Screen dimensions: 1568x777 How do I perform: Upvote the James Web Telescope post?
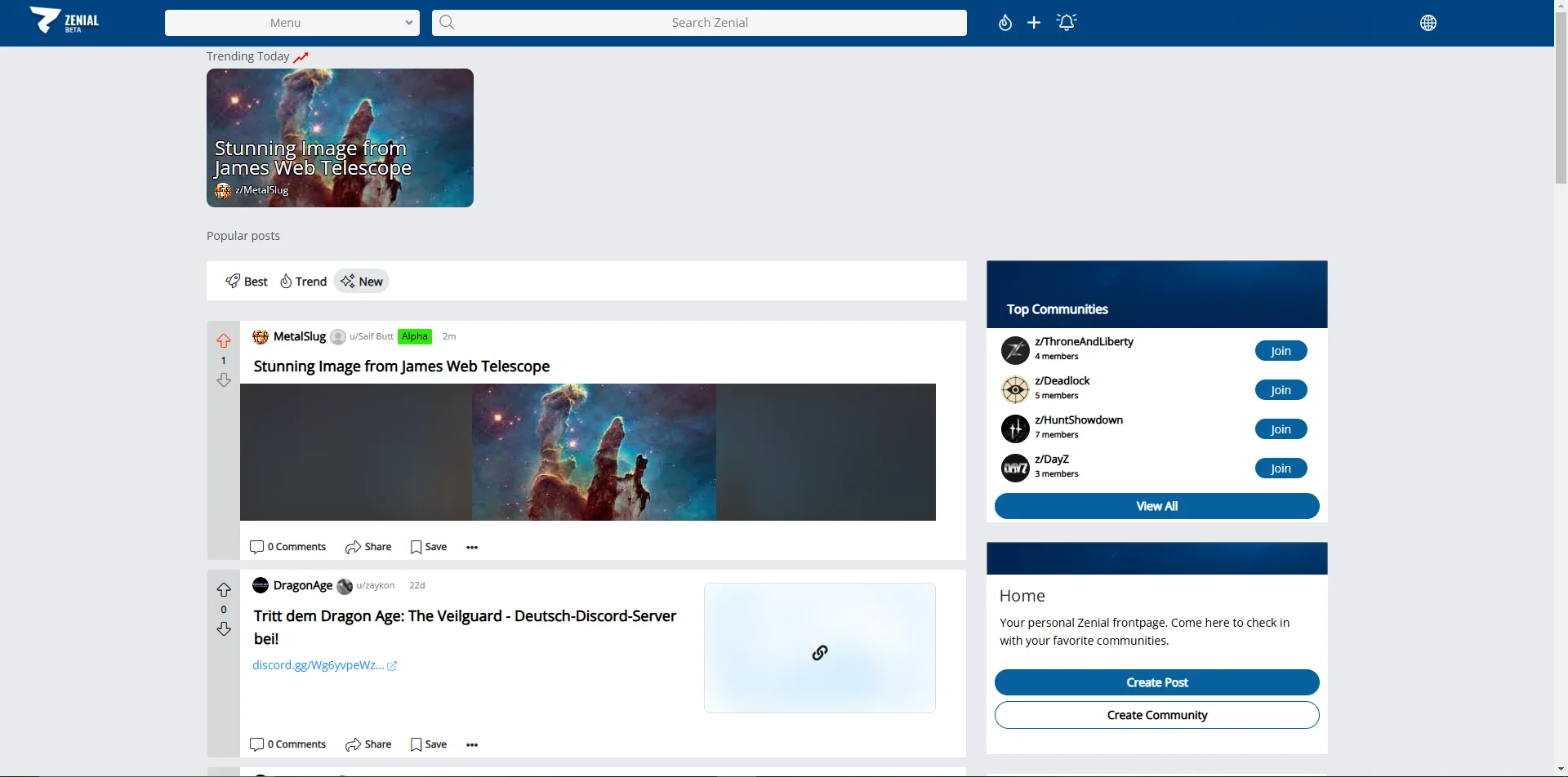[224, 341]
